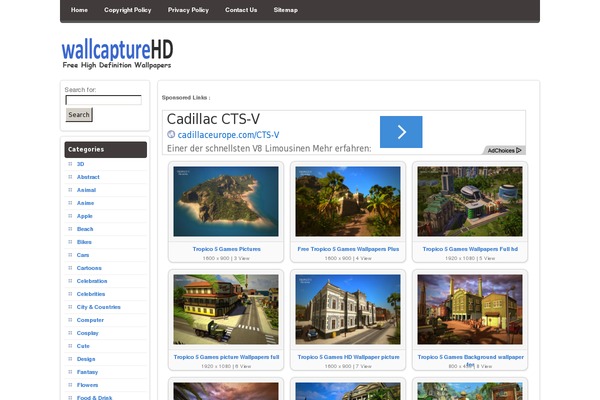Open the Apple category

point(85,216)
